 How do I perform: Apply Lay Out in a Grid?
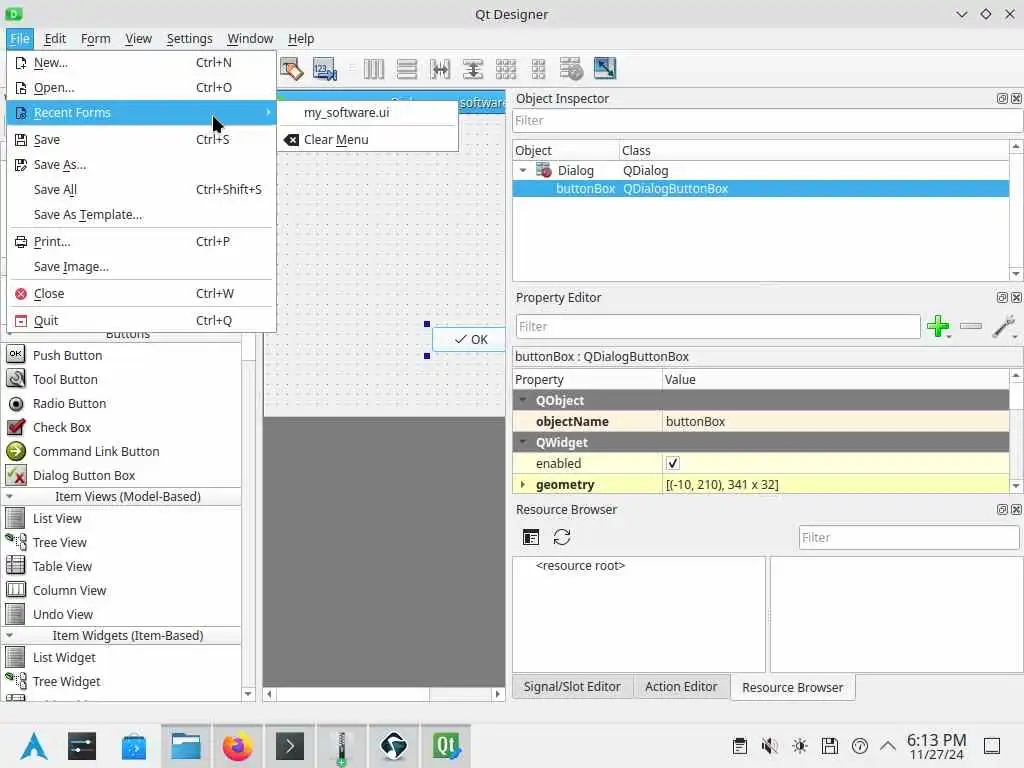(506, 69)
